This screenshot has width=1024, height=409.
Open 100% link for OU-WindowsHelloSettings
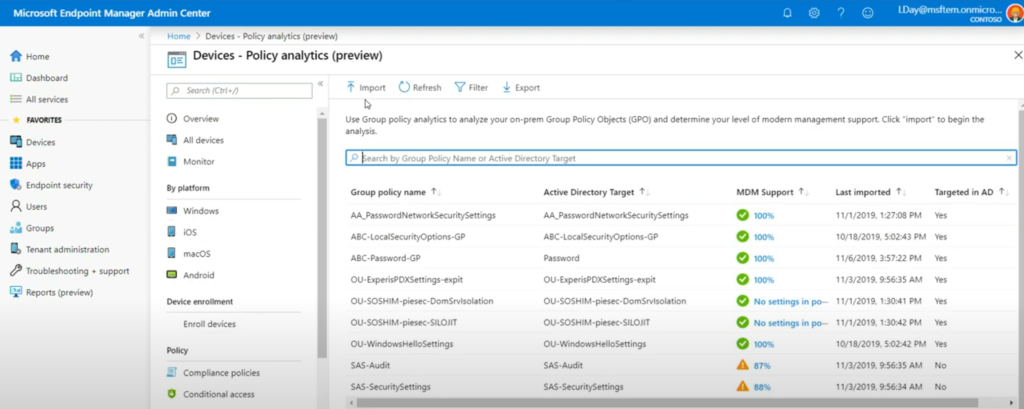pos(763,344)
